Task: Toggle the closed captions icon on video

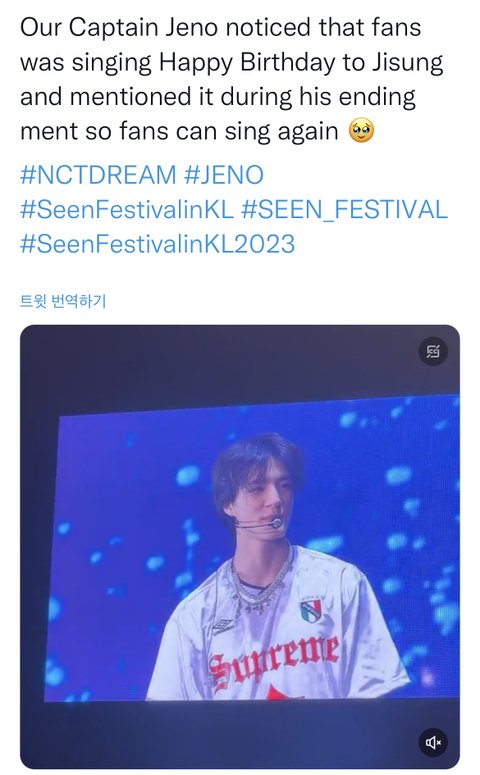Action: [433, 351]
